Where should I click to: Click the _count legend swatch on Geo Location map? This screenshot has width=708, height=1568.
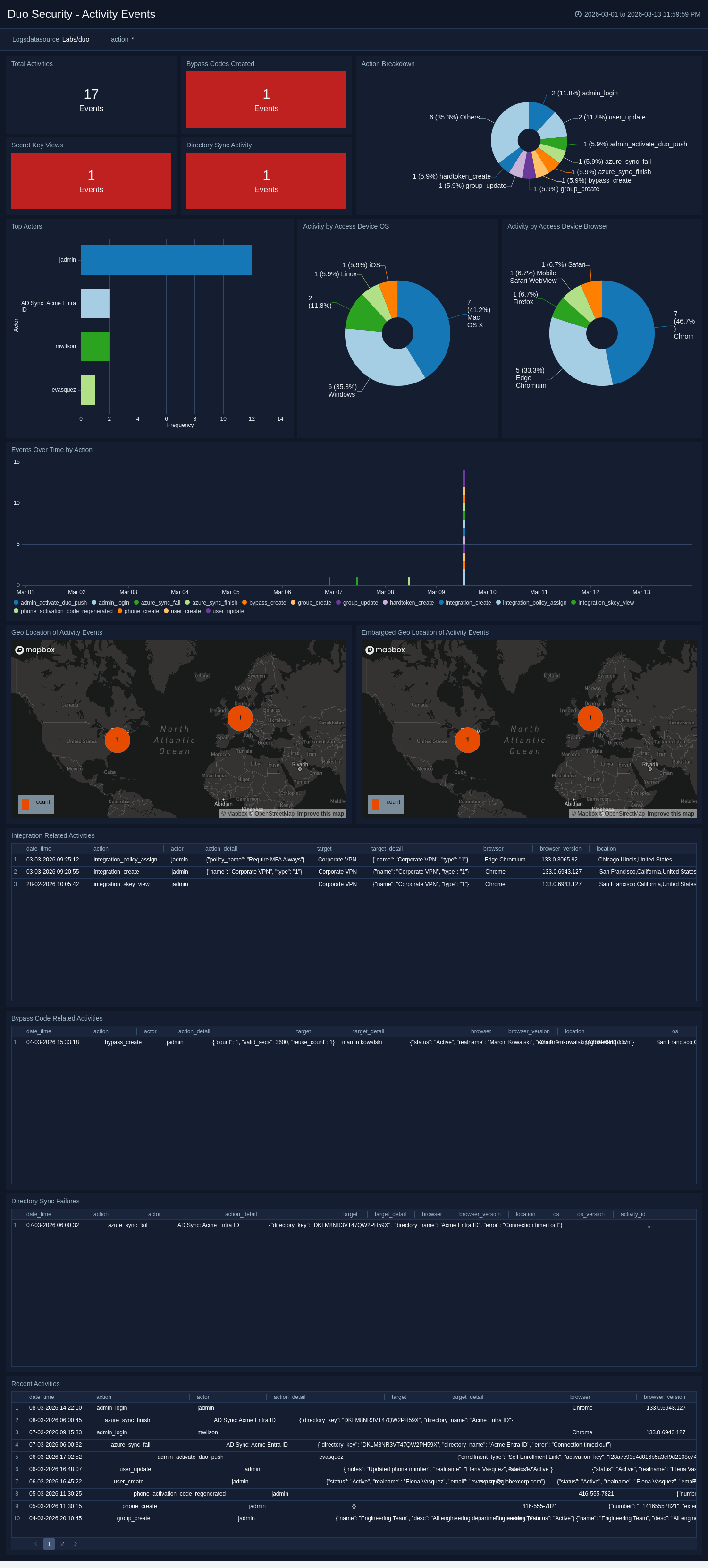pos(25,803)
